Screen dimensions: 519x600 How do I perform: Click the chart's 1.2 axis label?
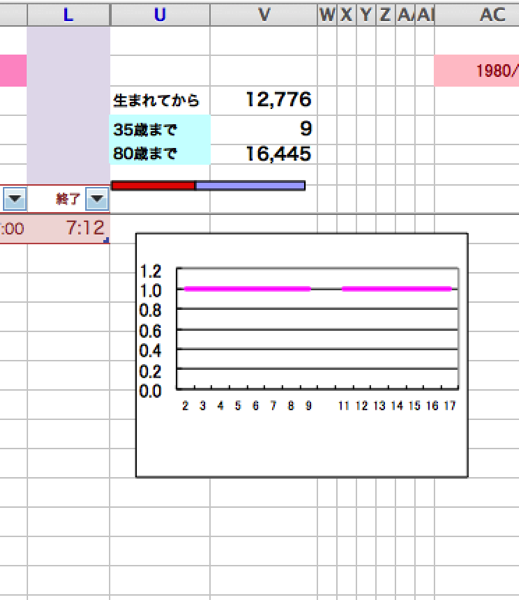(150, 272)
